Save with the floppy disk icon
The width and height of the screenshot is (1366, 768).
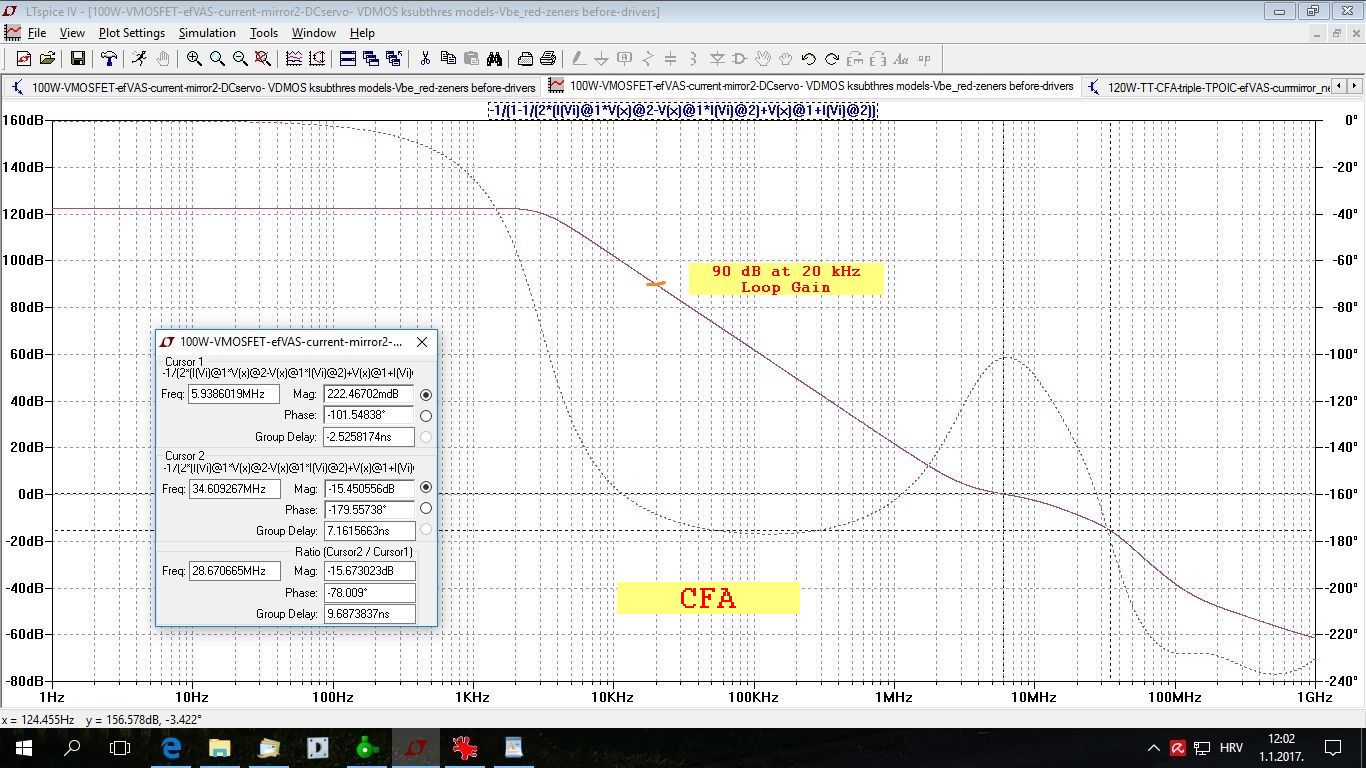77,59
